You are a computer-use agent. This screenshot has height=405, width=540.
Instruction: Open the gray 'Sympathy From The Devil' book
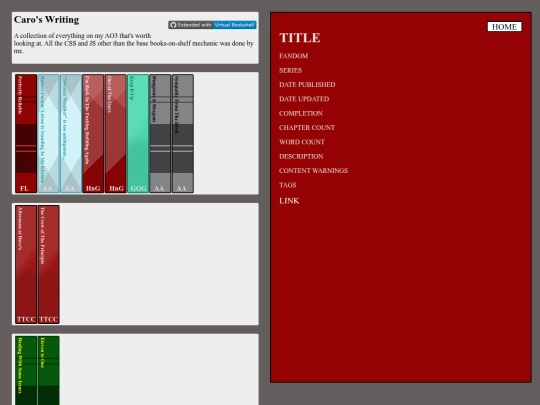[183, 134]
